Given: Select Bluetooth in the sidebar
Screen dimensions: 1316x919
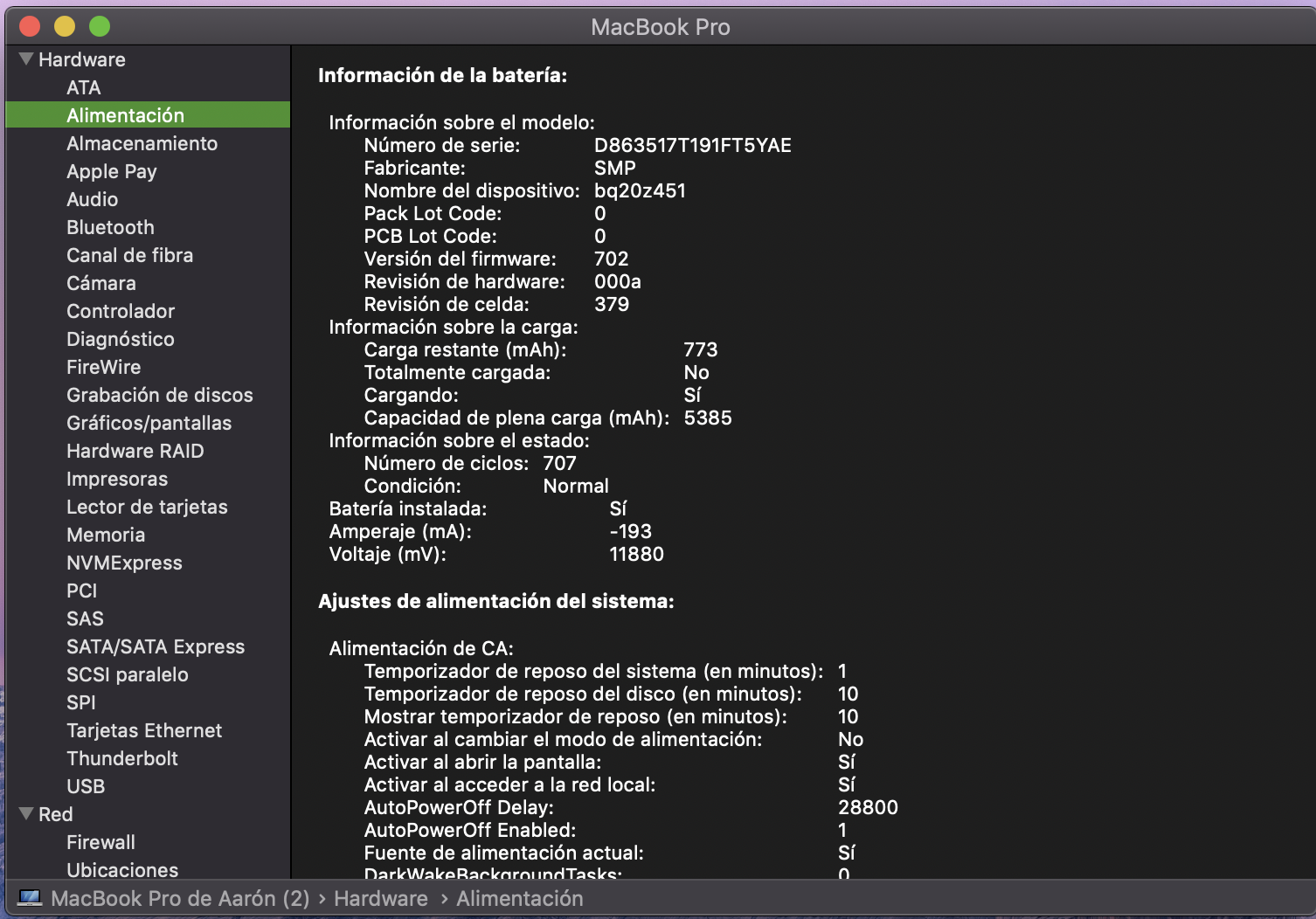Looking at the screenshot, I should 111,227.
